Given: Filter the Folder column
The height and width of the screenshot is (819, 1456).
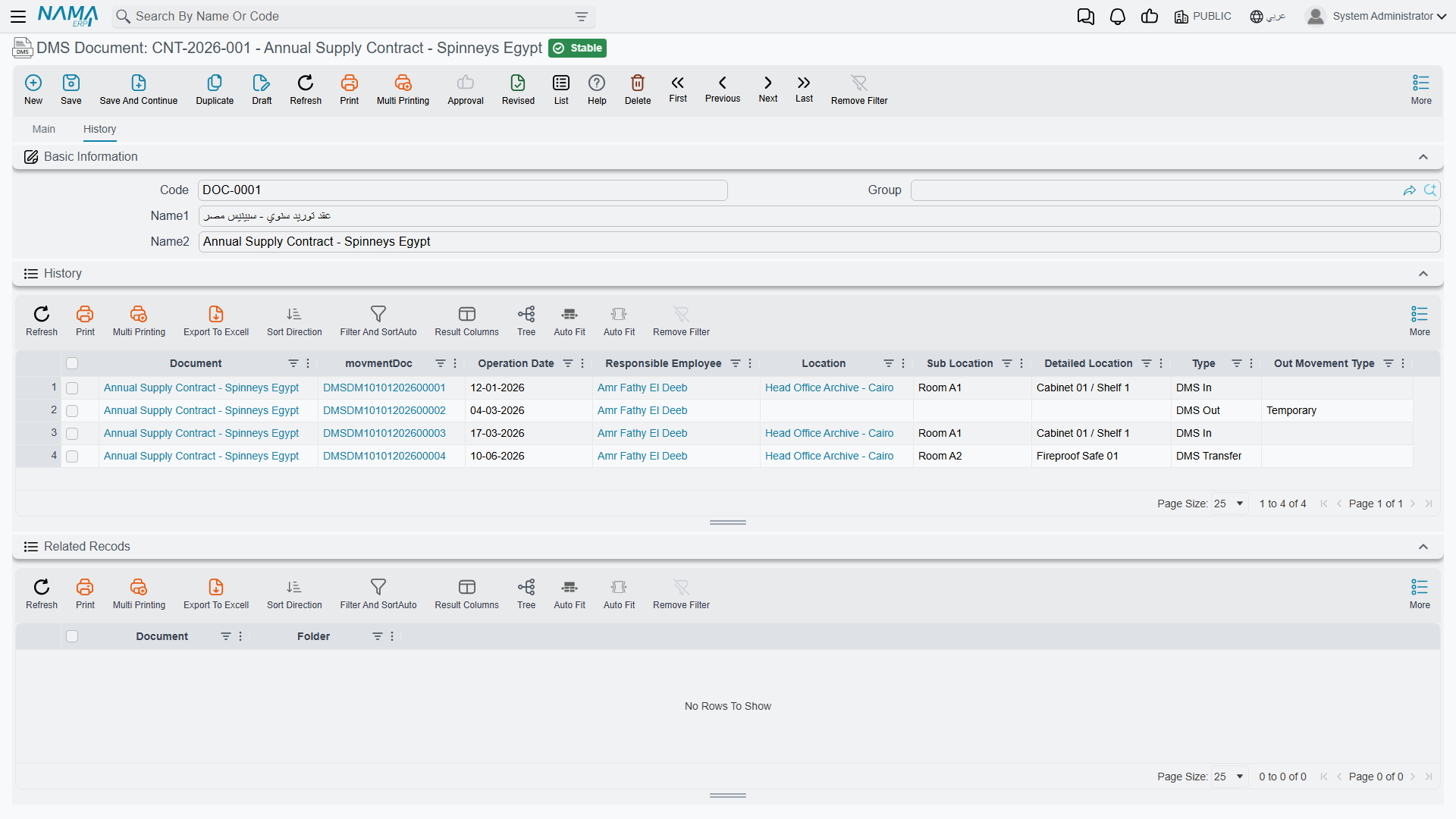Looking at the screenshot, I should [x=378, y=636].
